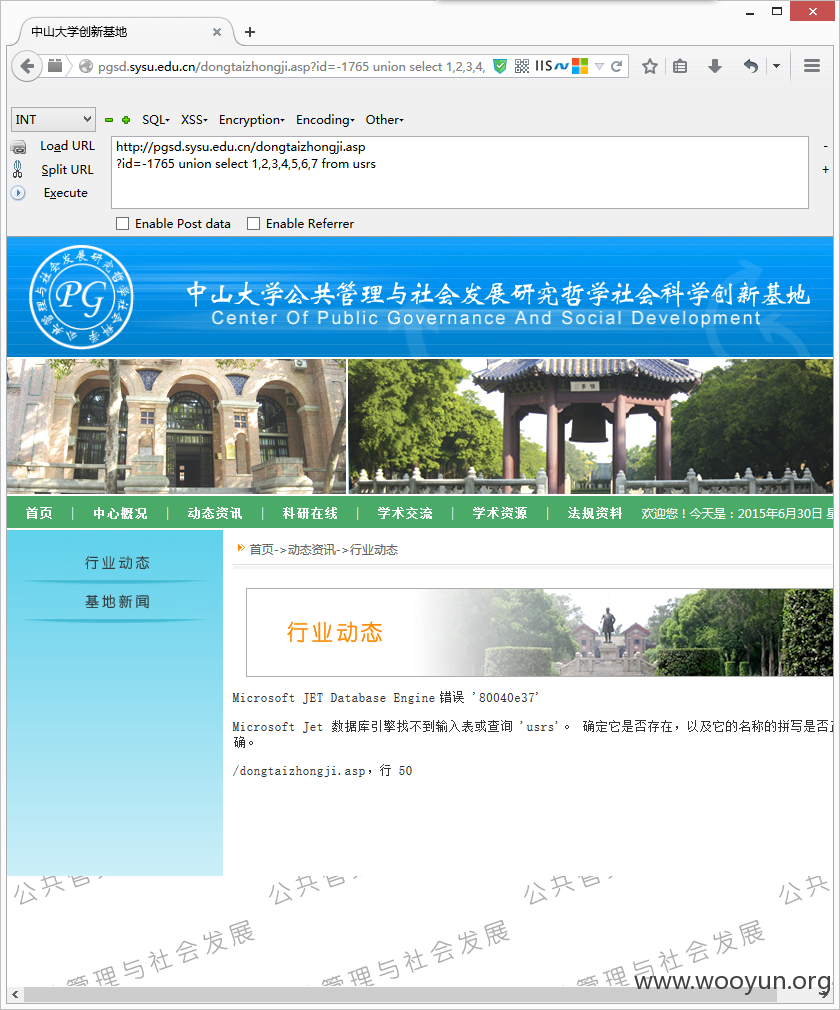
Task: Click the text '/dongtaizhongji.asp, 行 50'
Action: (x=322, y=771)
